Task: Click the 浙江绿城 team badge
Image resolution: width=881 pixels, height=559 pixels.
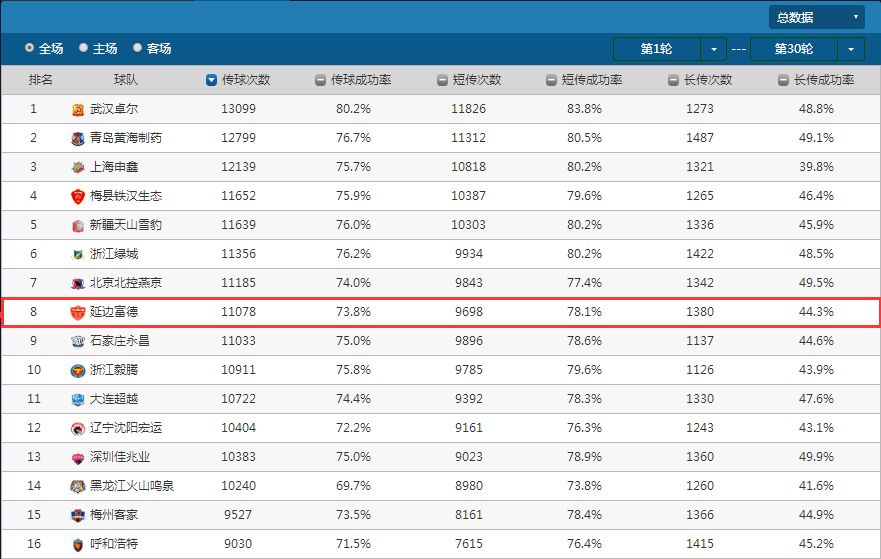Action: [x=78, y=254]
